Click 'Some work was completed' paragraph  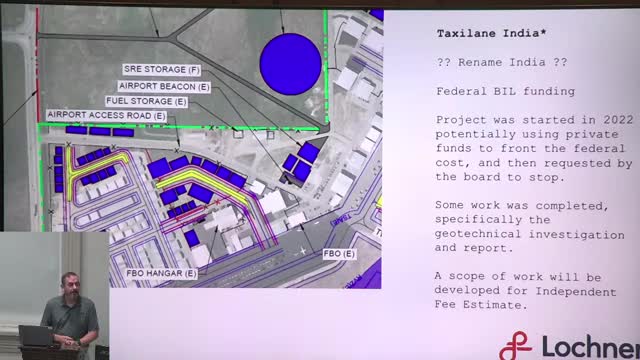point(529,227)
